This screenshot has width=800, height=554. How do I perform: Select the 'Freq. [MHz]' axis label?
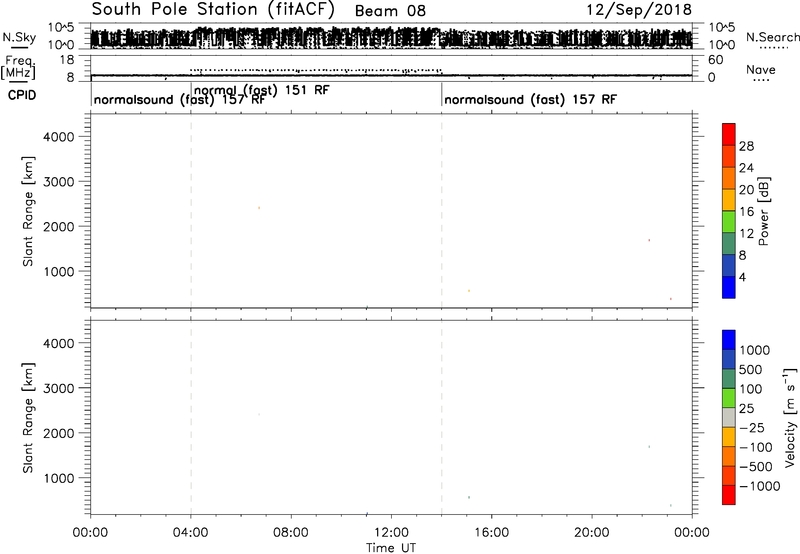tap(18, 67)
